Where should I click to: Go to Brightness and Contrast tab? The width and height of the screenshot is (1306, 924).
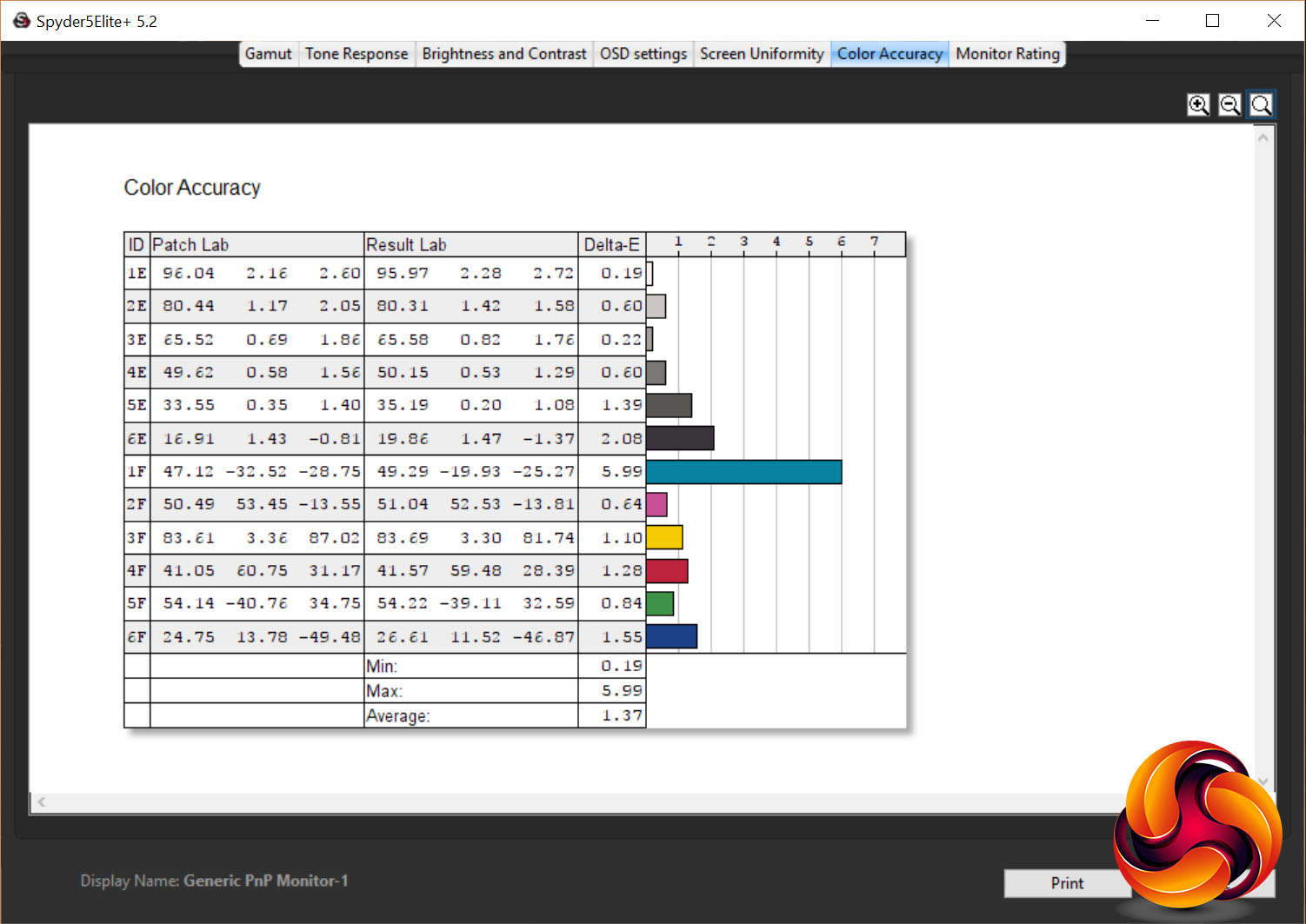point(504,54)
